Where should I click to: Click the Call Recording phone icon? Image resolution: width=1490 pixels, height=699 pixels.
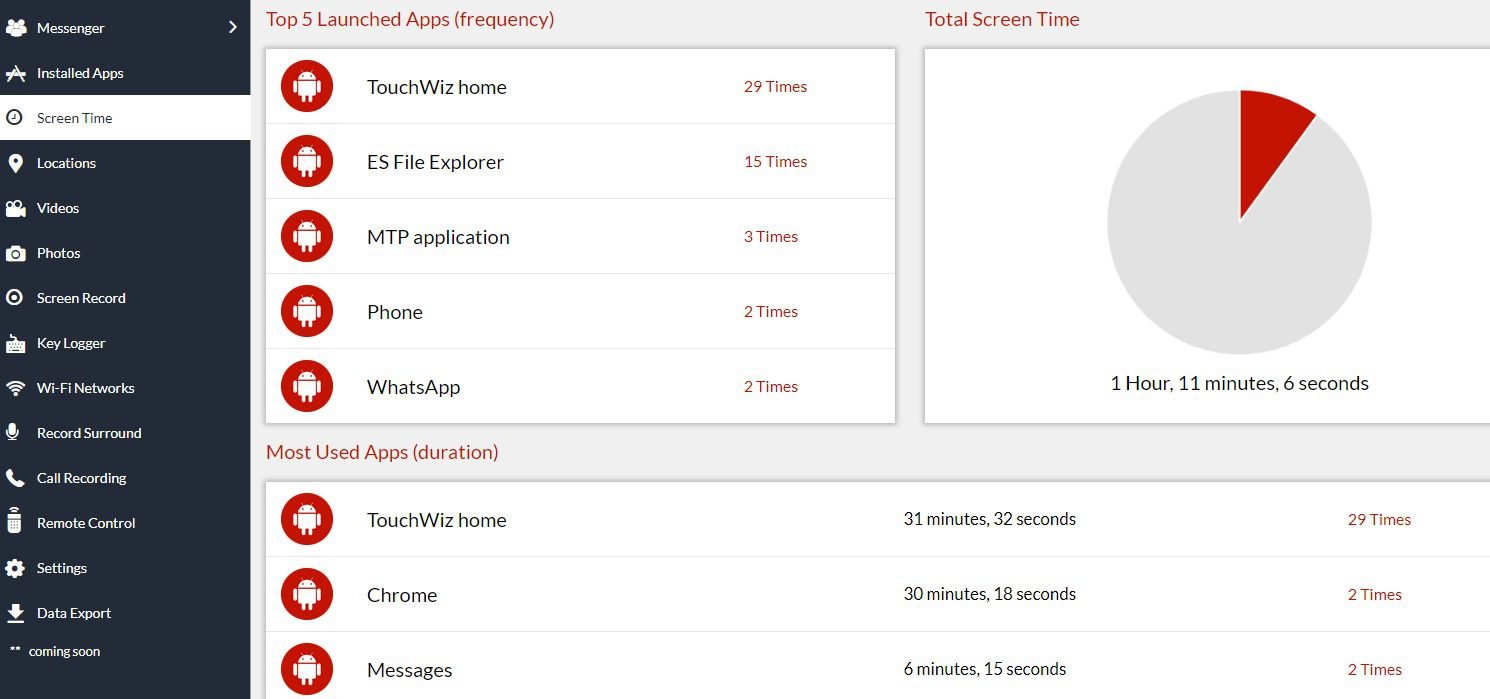15,478
